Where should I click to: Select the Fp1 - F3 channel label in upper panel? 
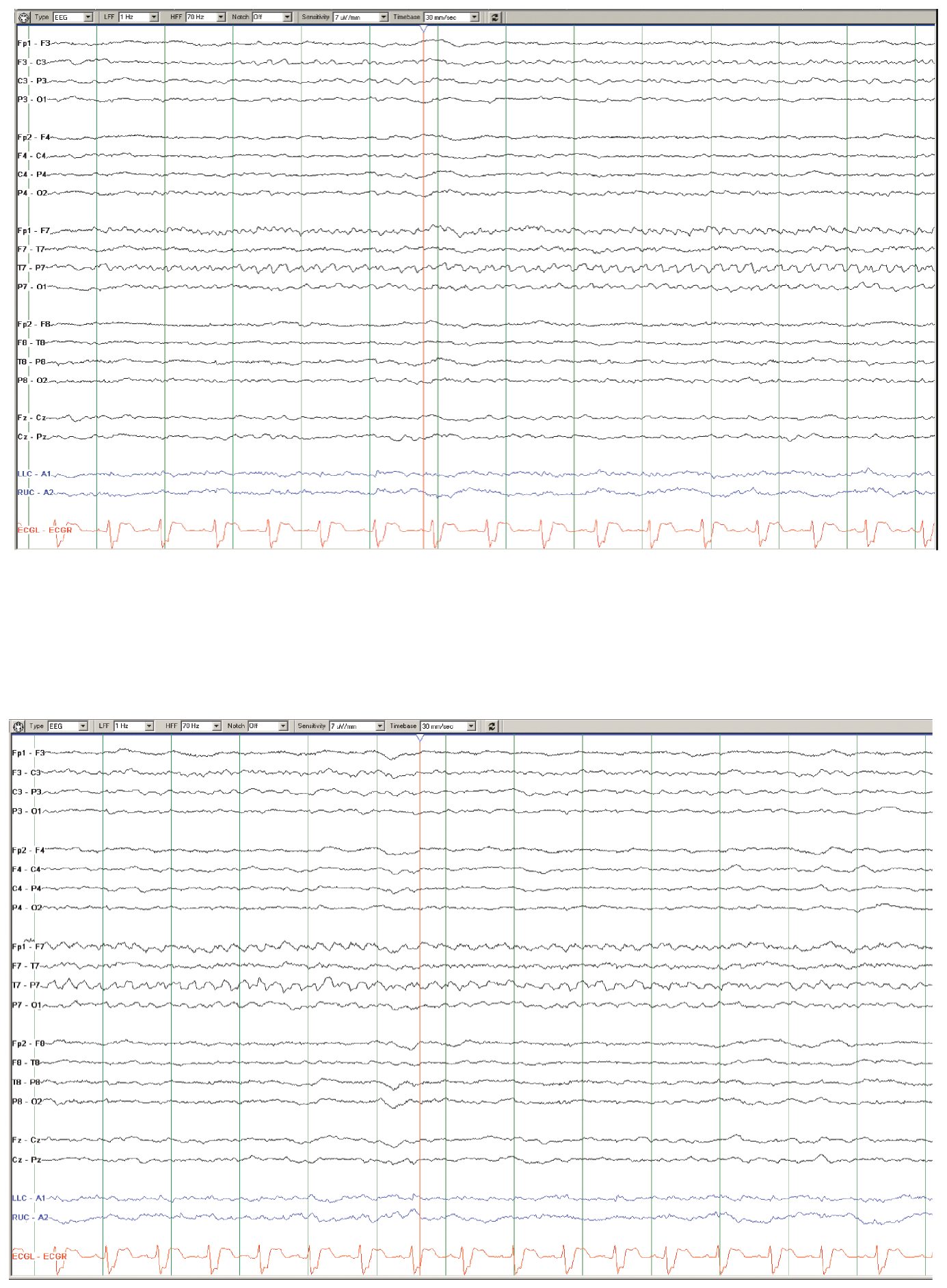pos(34,43)
